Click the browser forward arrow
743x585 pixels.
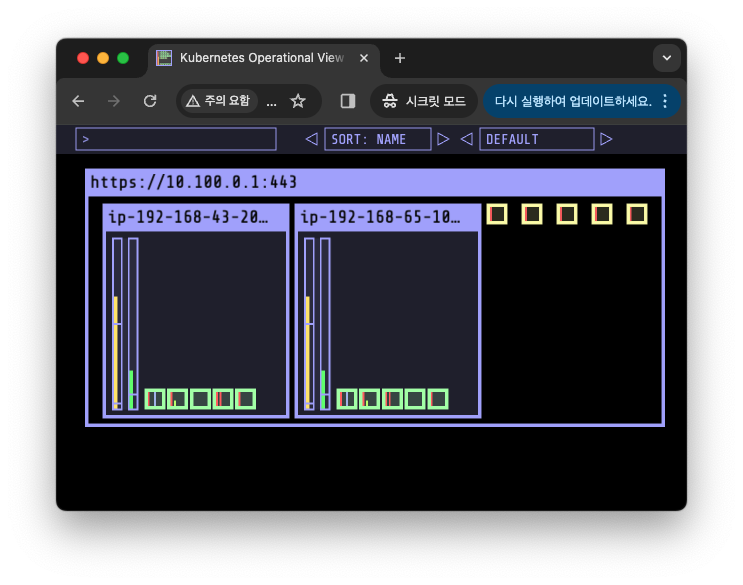[x=114, y=101]
